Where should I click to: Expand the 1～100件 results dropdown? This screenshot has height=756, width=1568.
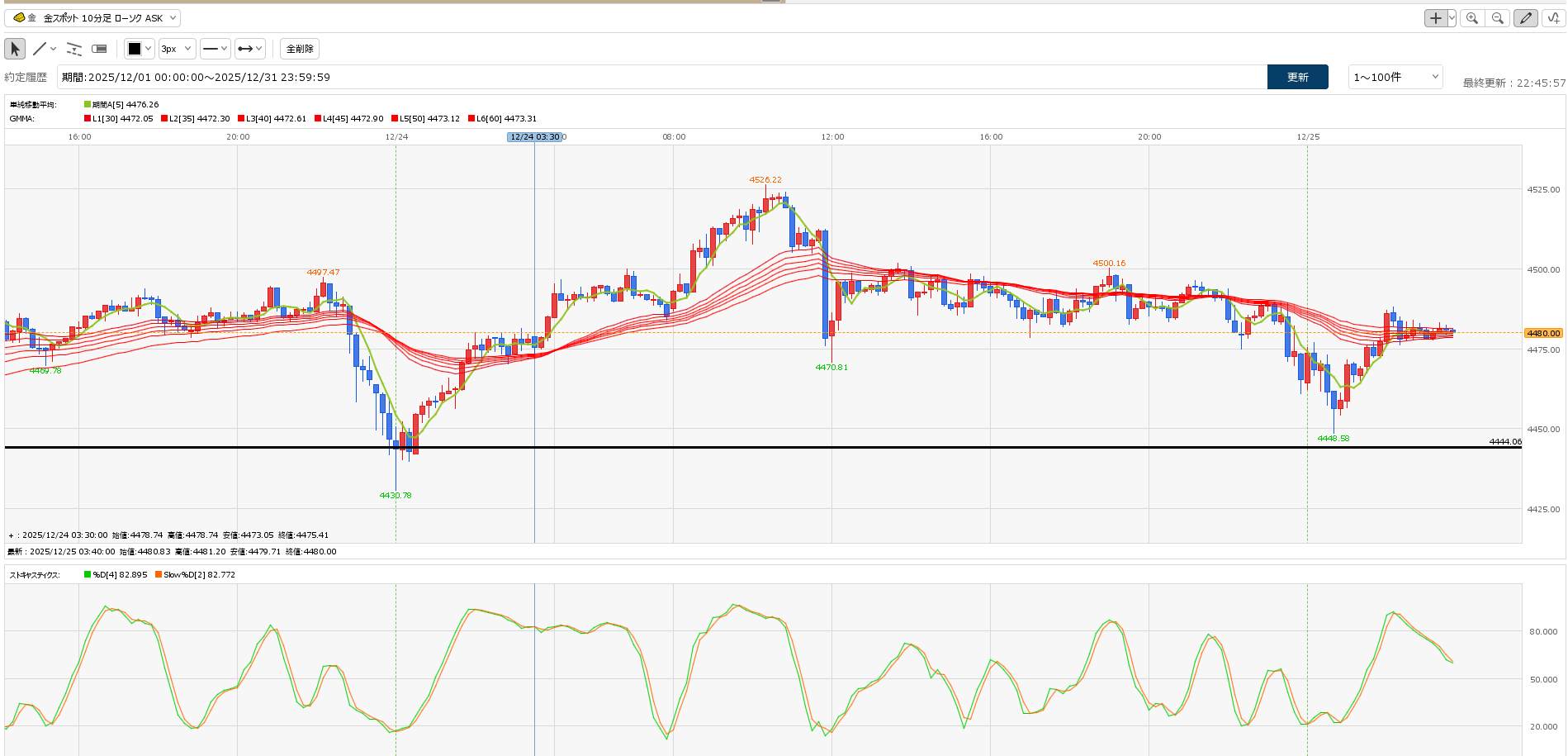pos(1395,77)
